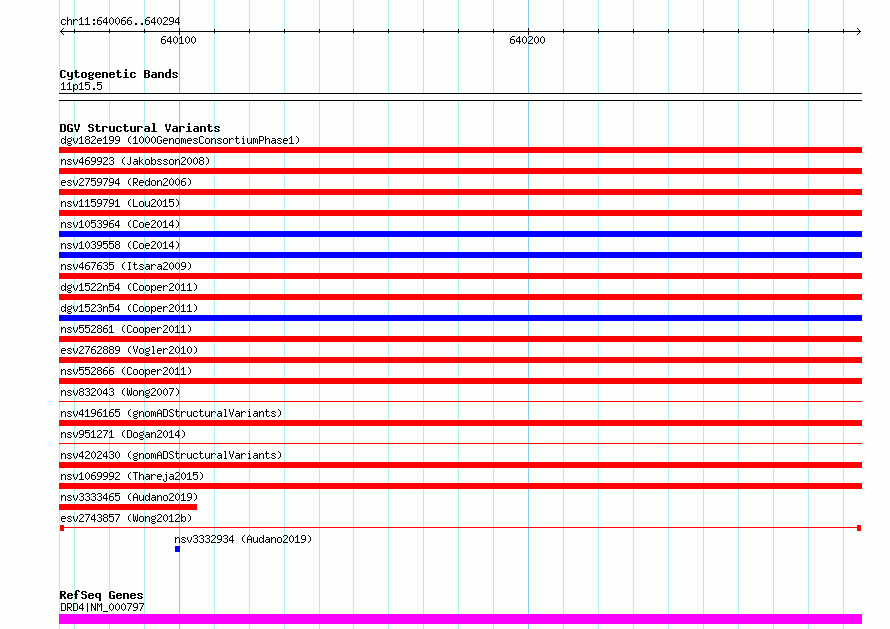
Task: Click the red nsv467635 variant bar
Action: tap(460, 276)
